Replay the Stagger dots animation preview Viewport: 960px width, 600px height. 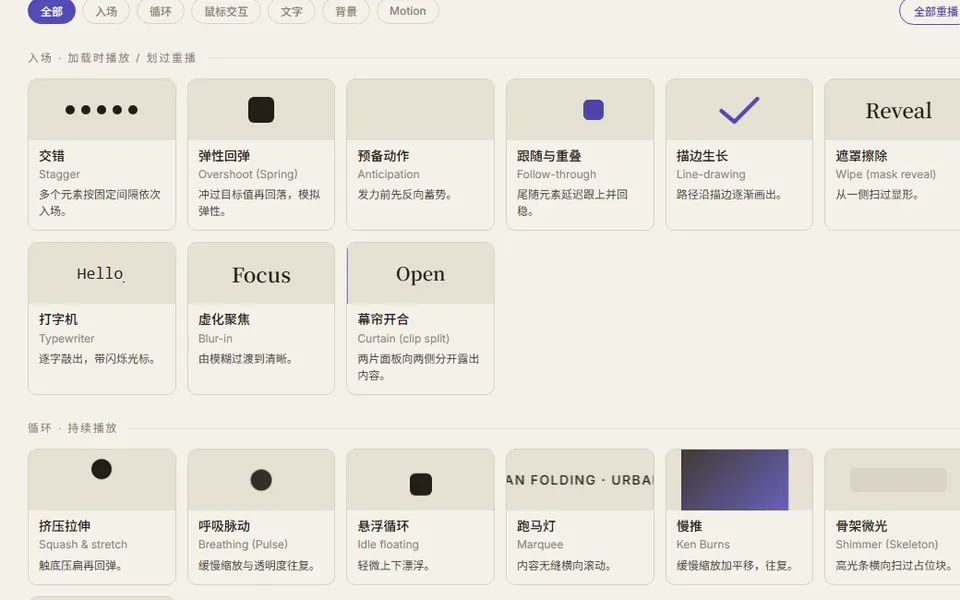pos(102,110)
